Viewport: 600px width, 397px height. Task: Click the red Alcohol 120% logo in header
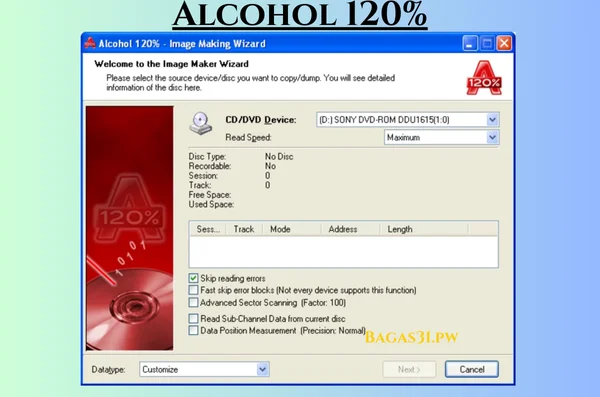[484, 78]
